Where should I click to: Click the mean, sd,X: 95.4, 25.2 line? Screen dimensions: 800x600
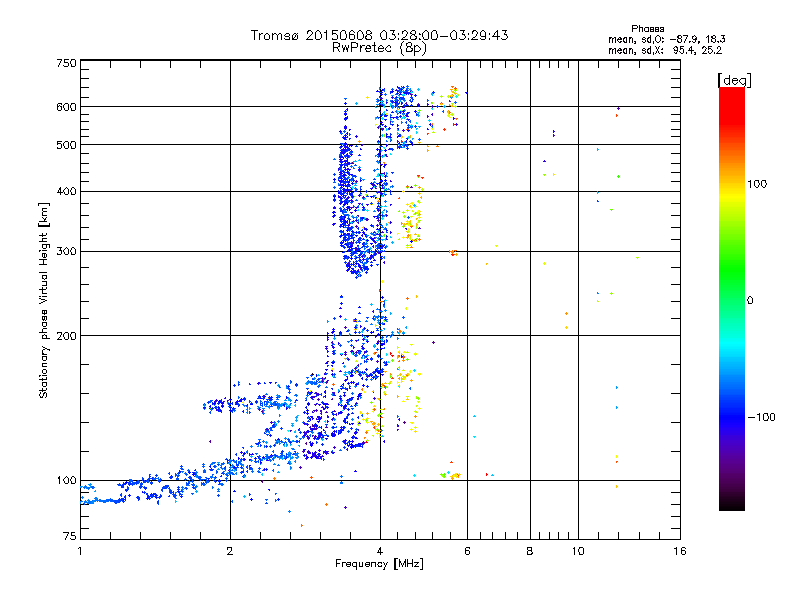665,50
